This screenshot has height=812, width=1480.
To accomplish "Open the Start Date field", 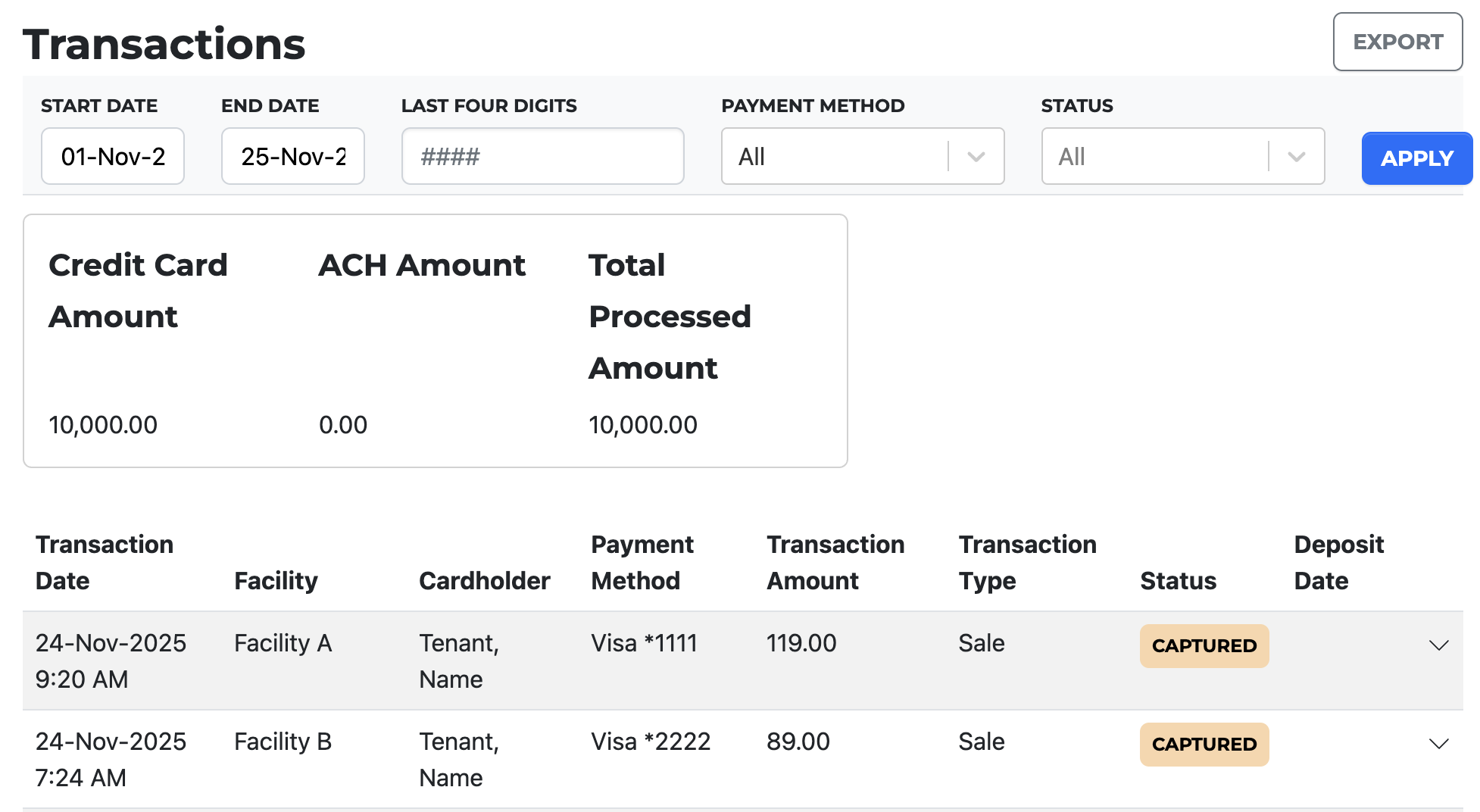I will [113, 157].
